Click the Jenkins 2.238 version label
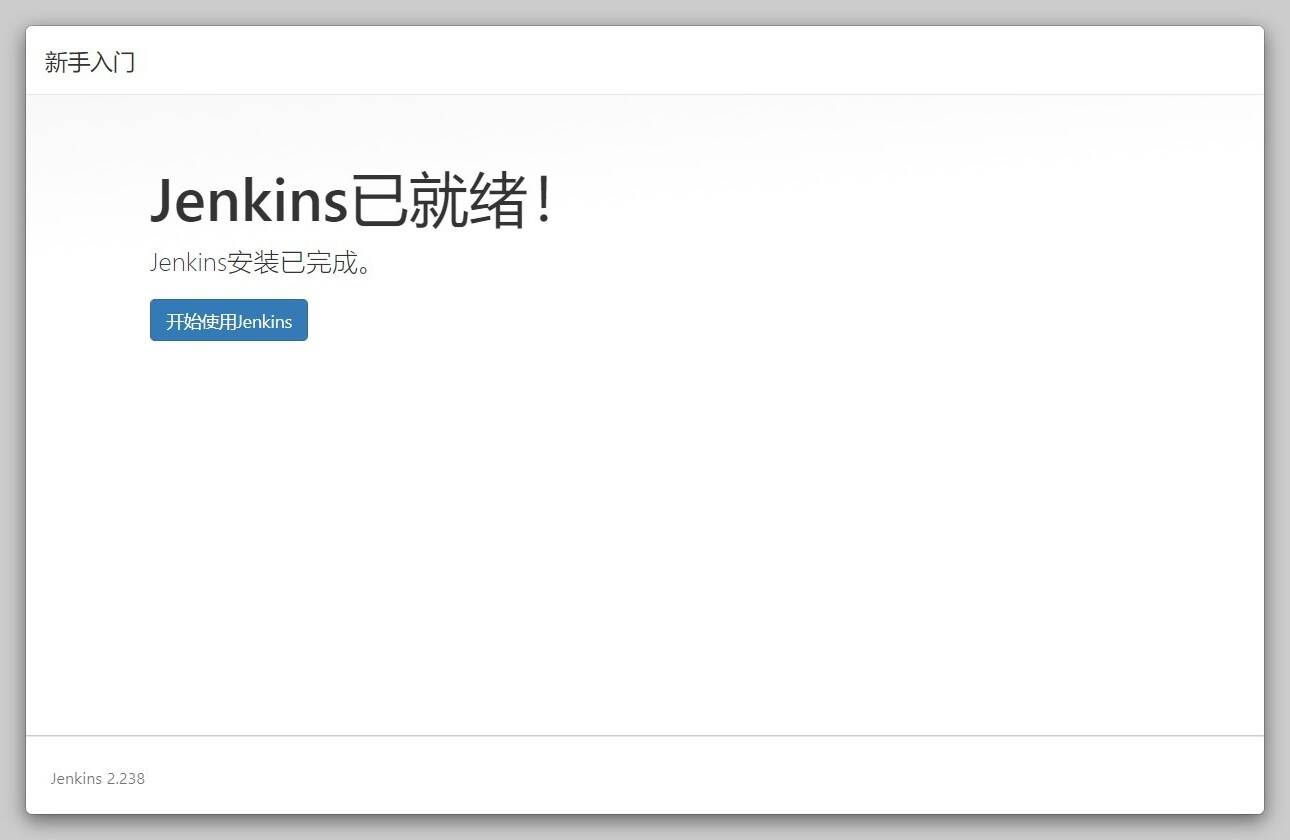Image resolution: width=1290 pixels, height=840 pixels. tap(98, 778)
